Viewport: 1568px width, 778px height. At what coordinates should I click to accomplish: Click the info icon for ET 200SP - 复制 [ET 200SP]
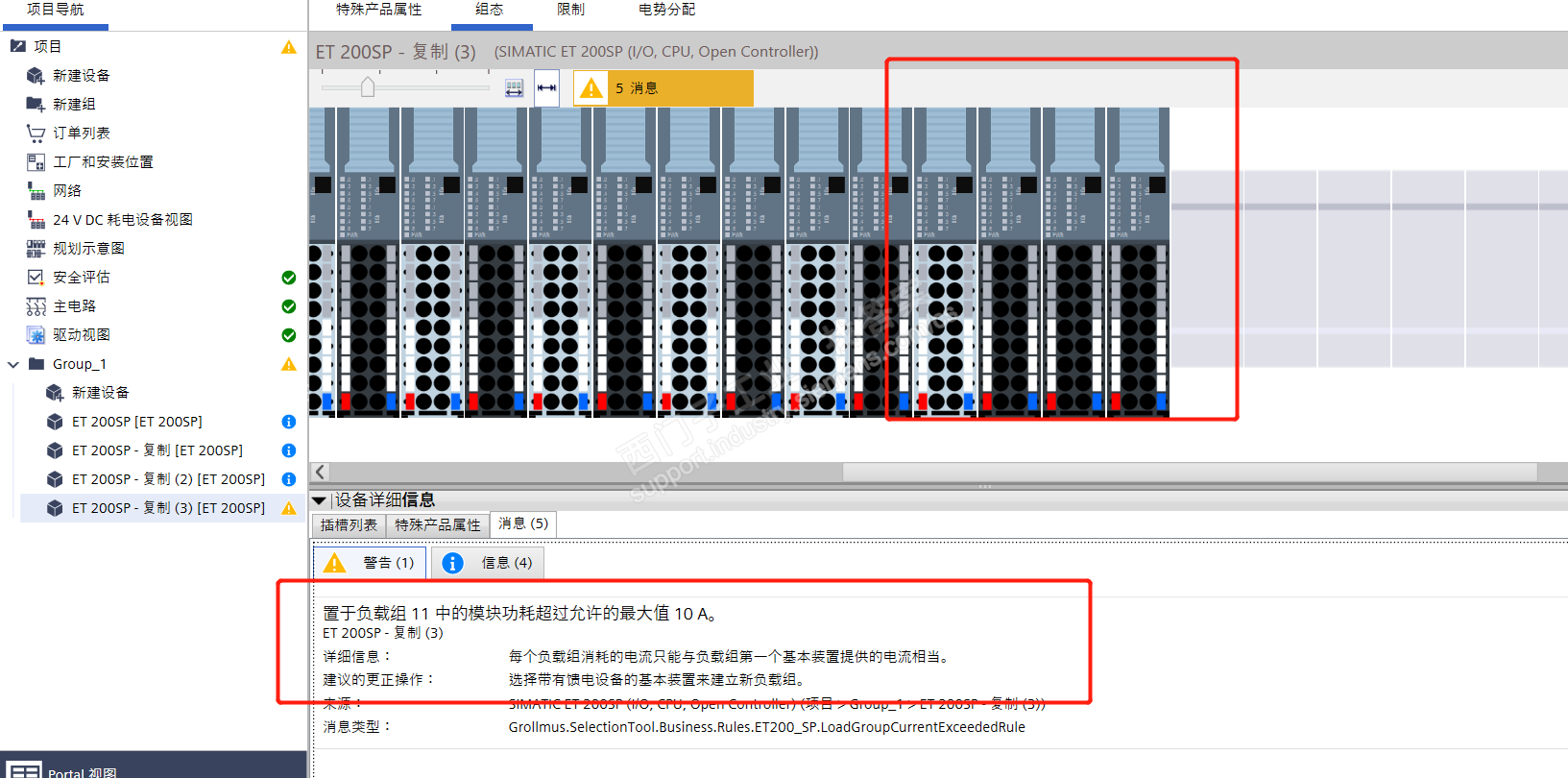(288, 450)
